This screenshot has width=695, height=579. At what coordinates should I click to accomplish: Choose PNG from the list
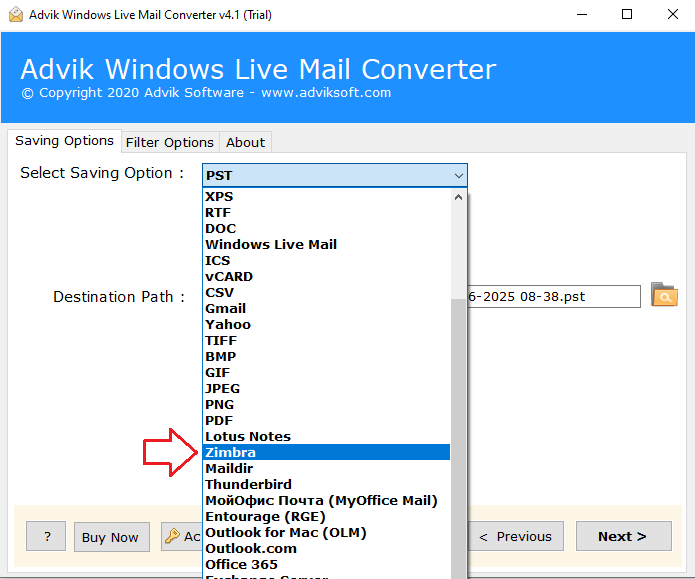point(326,404)
